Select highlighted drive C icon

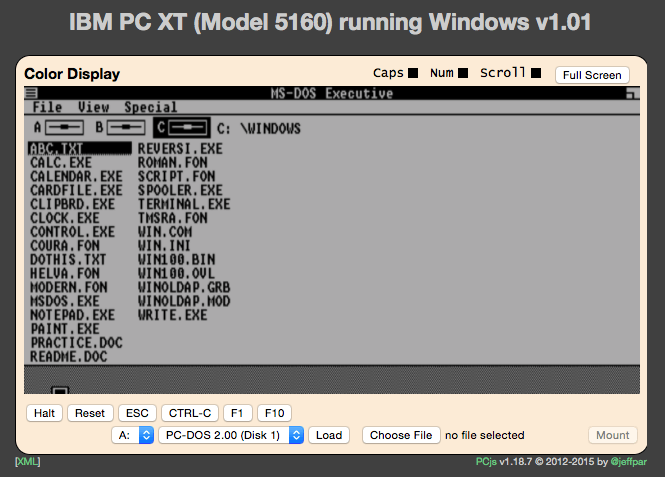(x=182, y=128)
